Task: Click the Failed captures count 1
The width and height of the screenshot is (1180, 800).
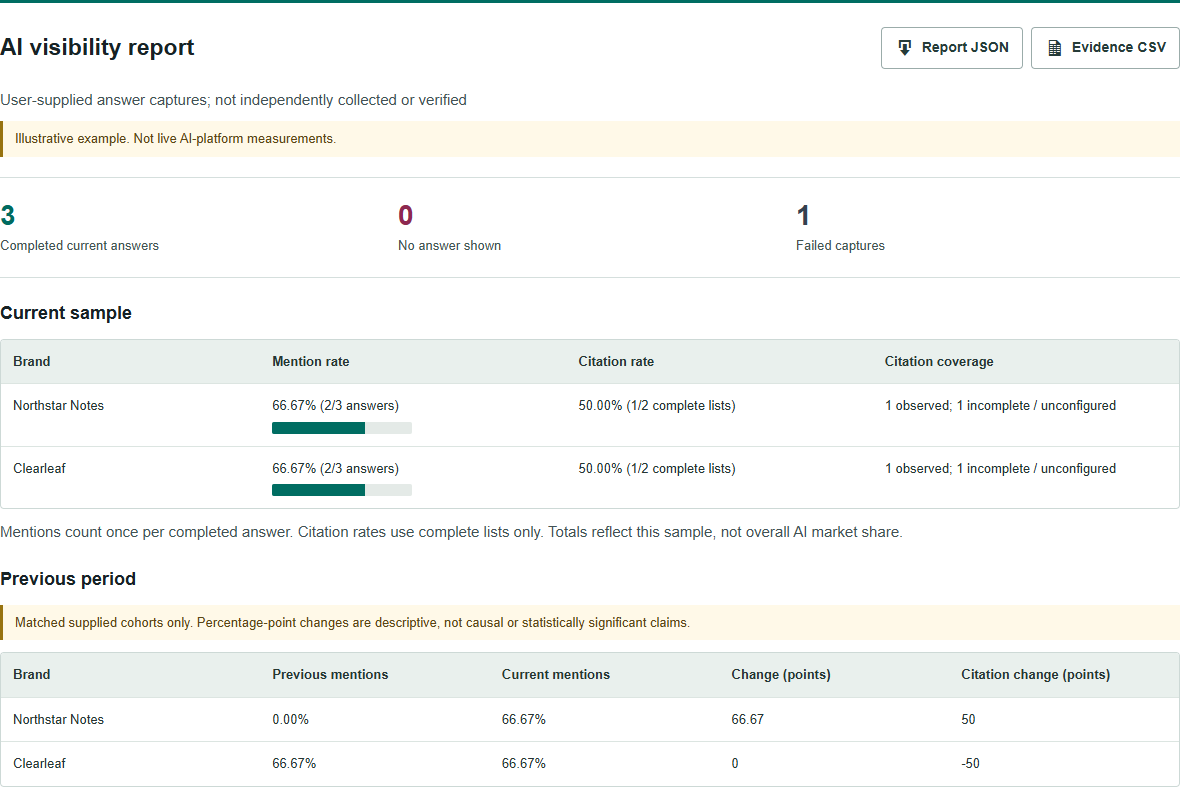Action: pyautogui.click(x=803, y=216)
